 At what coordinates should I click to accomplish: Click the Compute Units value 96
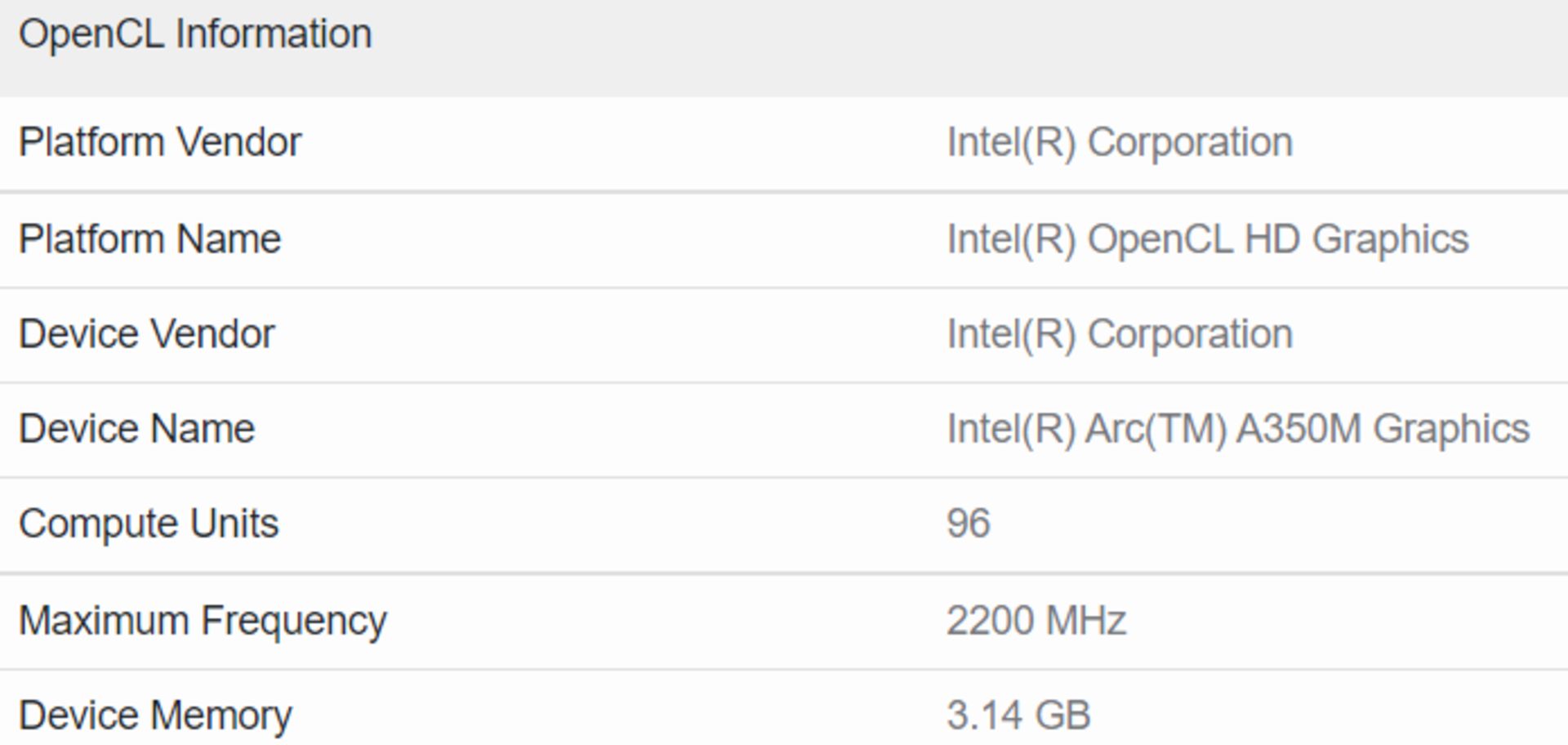coord(969,524)
